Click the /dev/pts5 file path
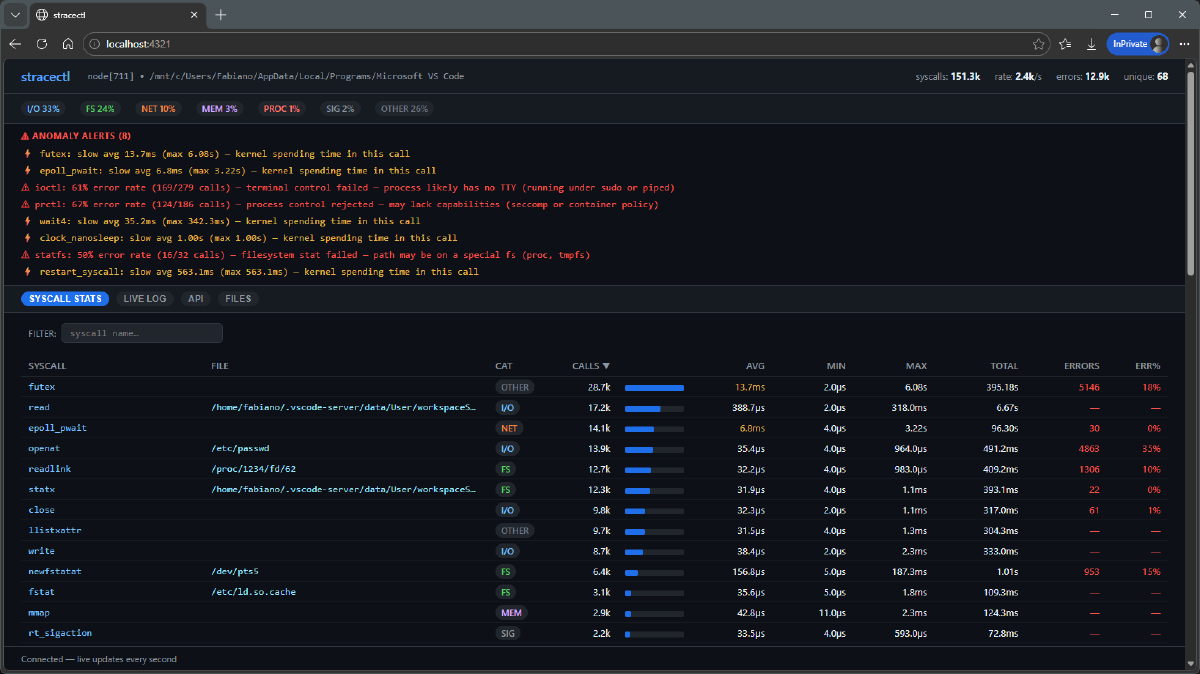This screenshot has height=674, width=1200. (235, 571)
